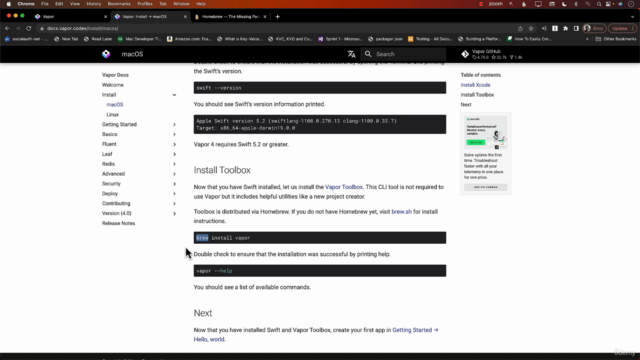Viewport: 640px width, 360px height.
Task: Open the Chrome extensions puzzle icon
Action: 565,28
